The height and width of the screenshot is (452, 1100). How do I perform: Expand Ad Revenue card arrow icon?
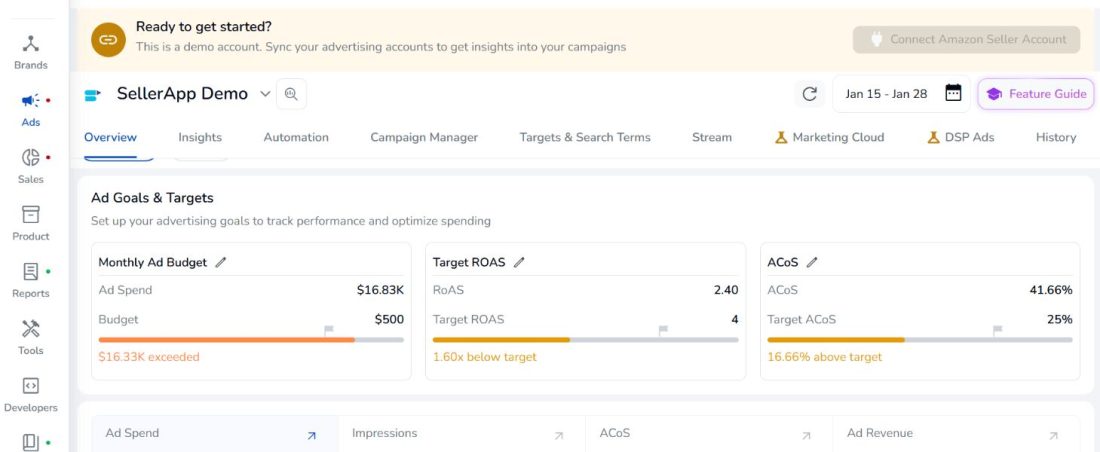1052,436
